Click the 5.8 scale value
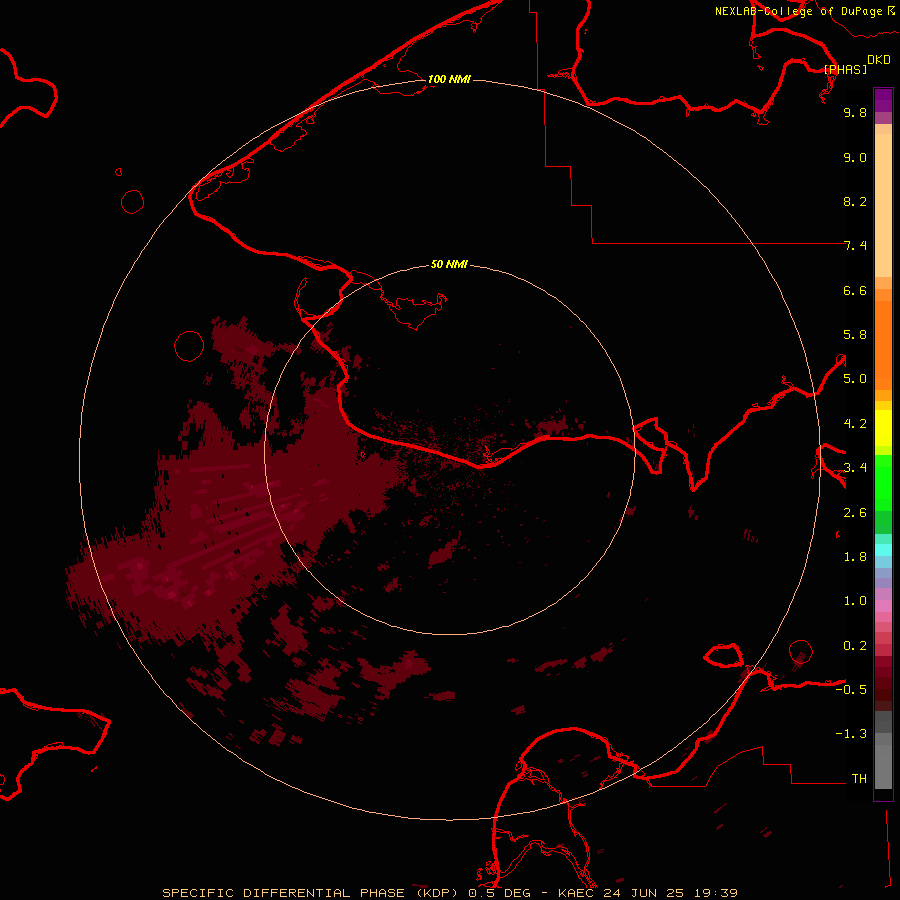 point(855,335)
